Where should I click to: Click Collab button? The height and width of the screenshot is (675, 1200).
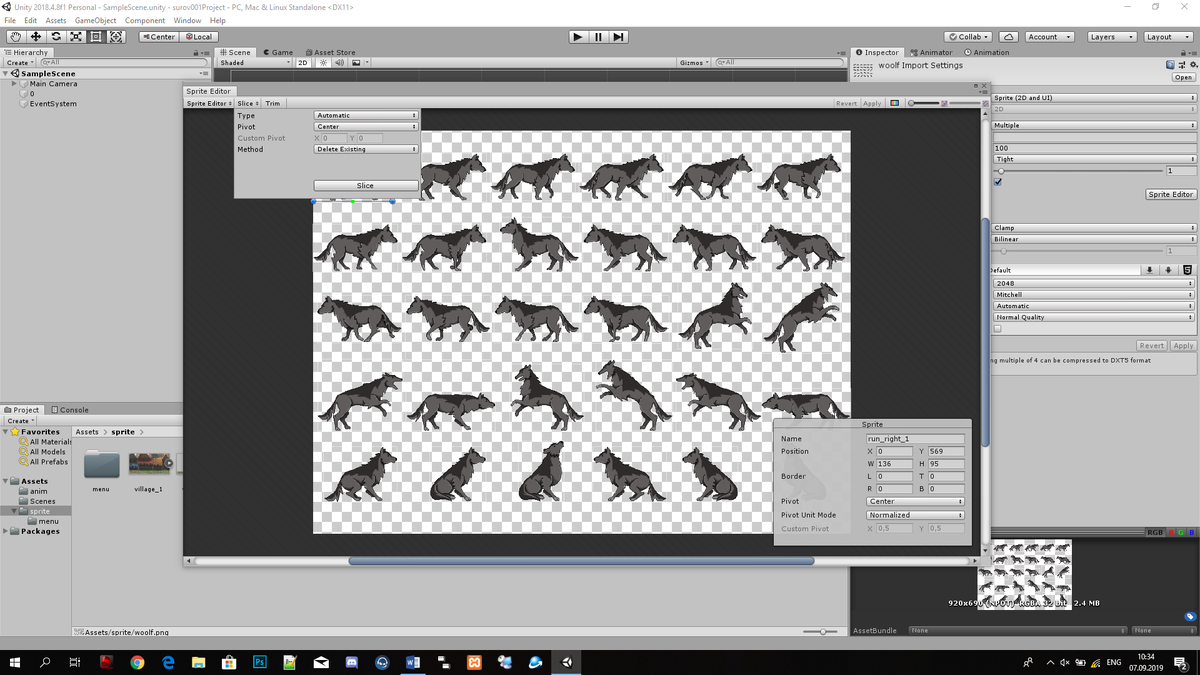pos(969,37)
